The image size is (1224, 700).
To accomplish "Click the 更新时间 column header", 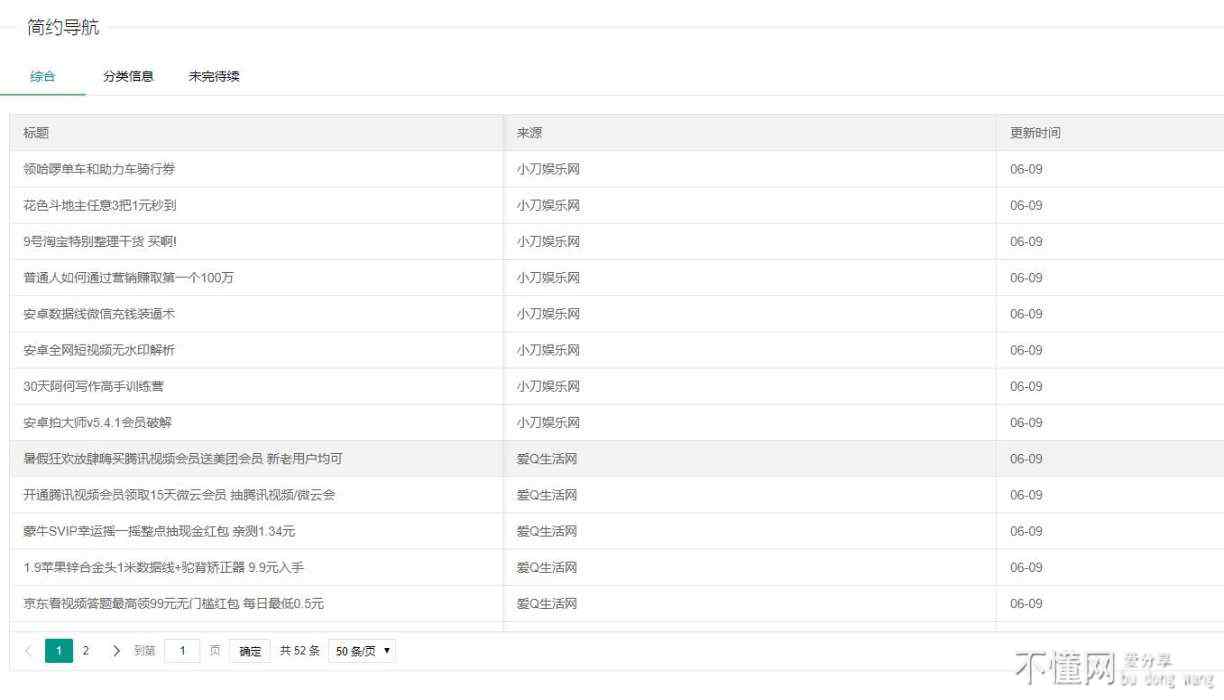I will point(1035,133).
